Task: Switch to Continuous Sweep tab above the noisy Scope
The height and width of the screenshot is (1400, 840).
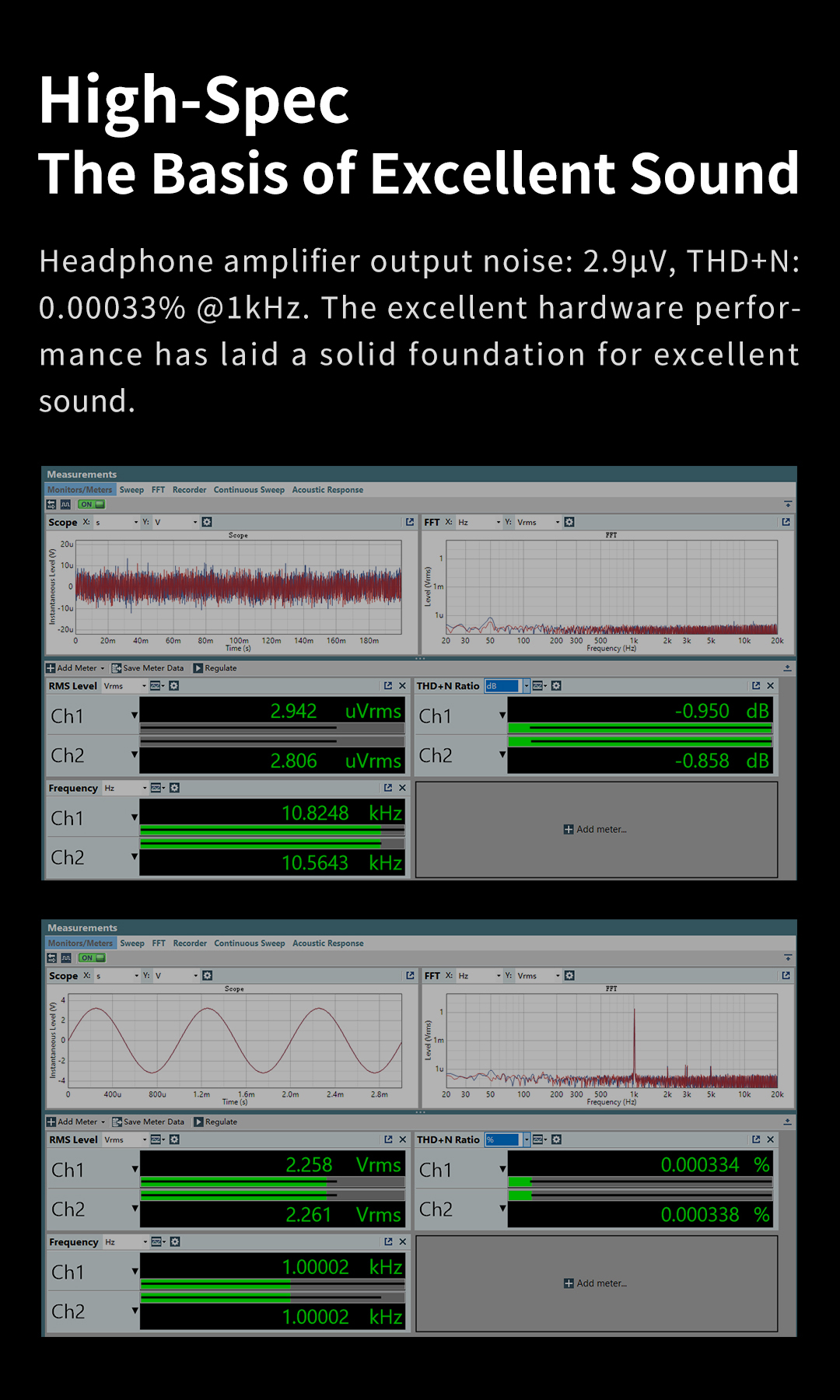Action: [x=249, y=490]
